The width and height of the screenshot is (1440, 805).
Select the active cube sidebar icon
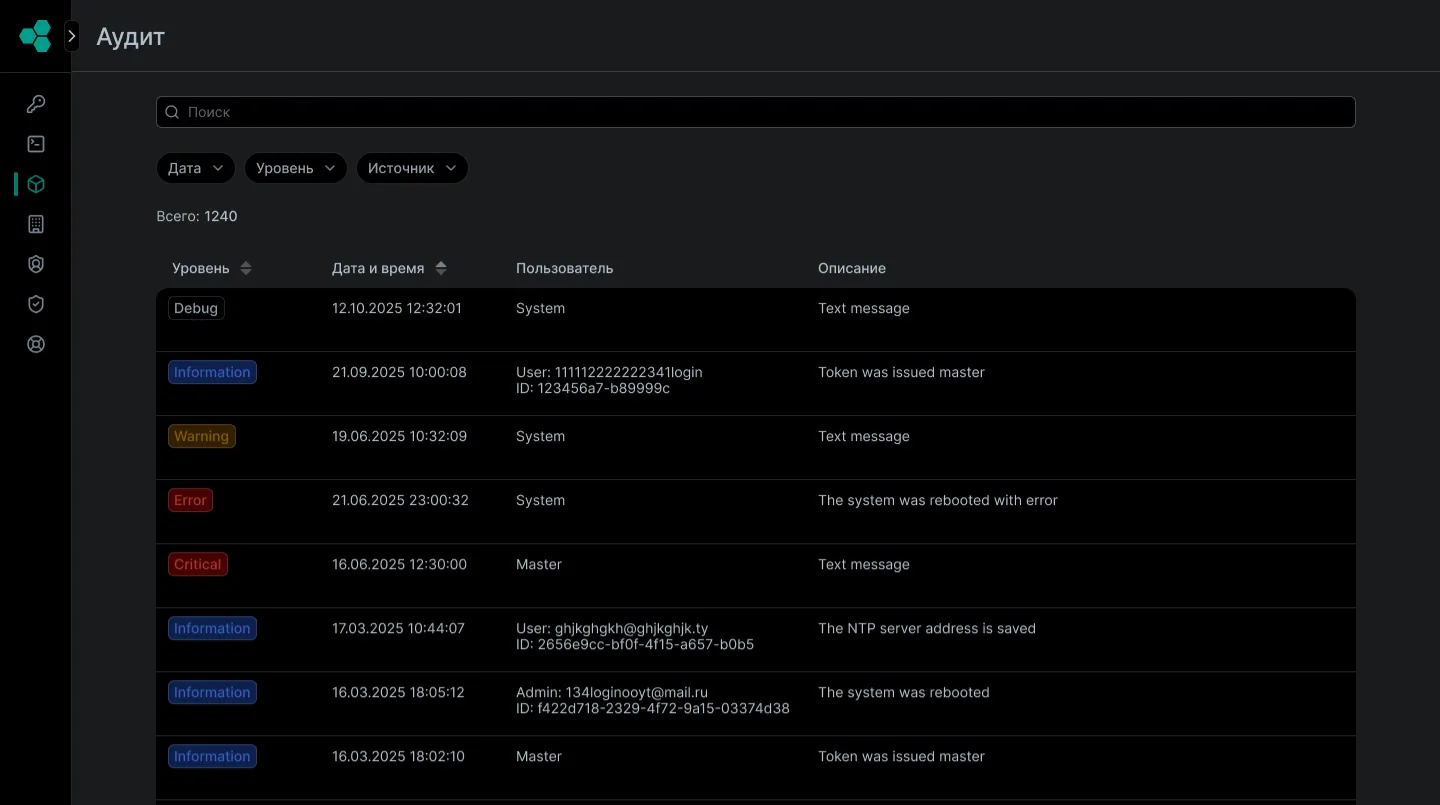click(36, 184)
